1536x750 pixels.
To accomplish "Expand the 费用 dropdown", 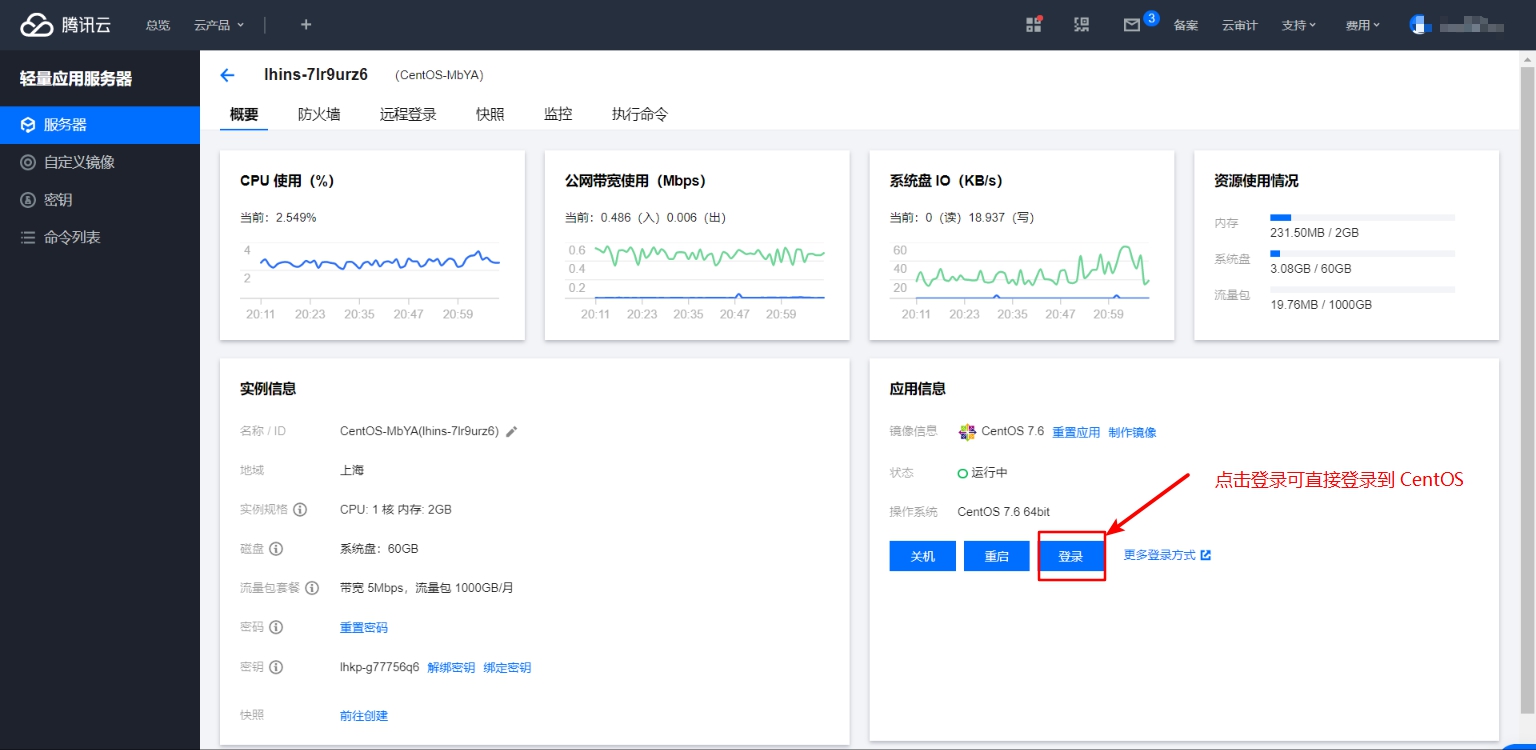I will (x=1362, y=24).
